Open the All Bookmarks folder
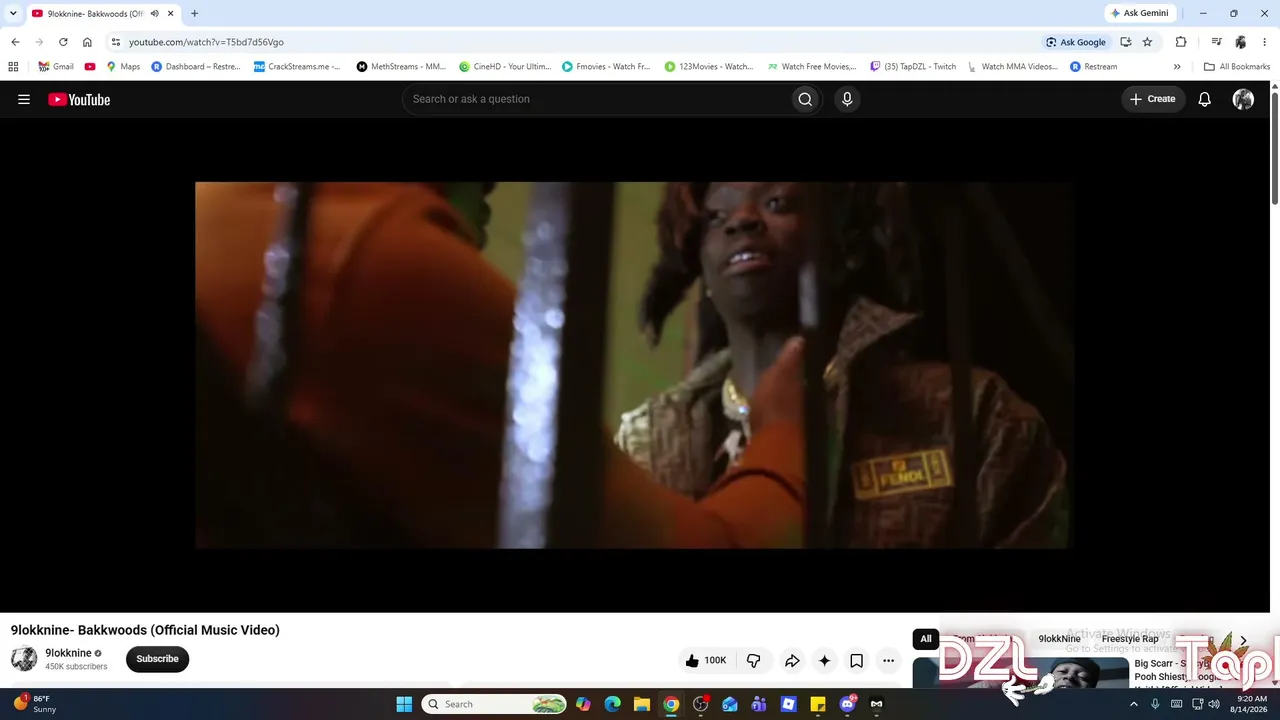Image resolution: width=1280 pixels, height=720 pixels. point(1237,67)
